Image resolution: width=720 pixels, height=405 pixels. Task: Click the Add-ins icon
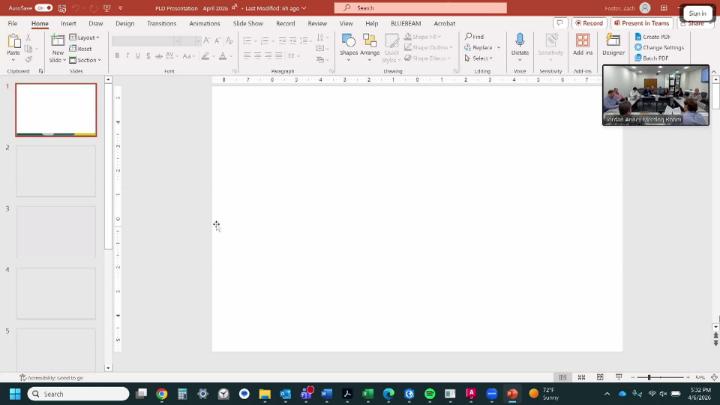click(582, 42)
